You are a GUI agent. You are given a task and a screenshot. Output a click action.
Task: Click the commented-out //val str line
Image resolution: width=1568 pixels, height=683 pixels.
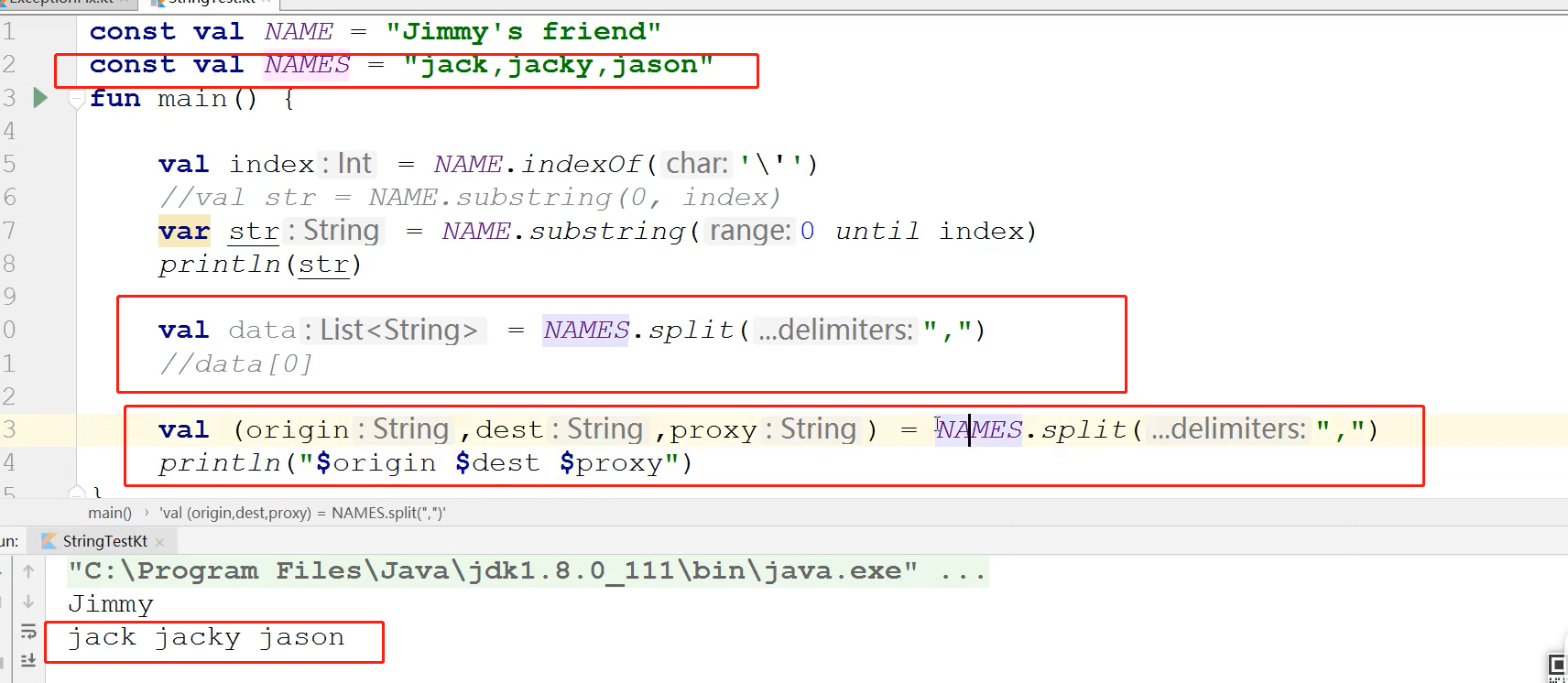click(x=470, y=198)
